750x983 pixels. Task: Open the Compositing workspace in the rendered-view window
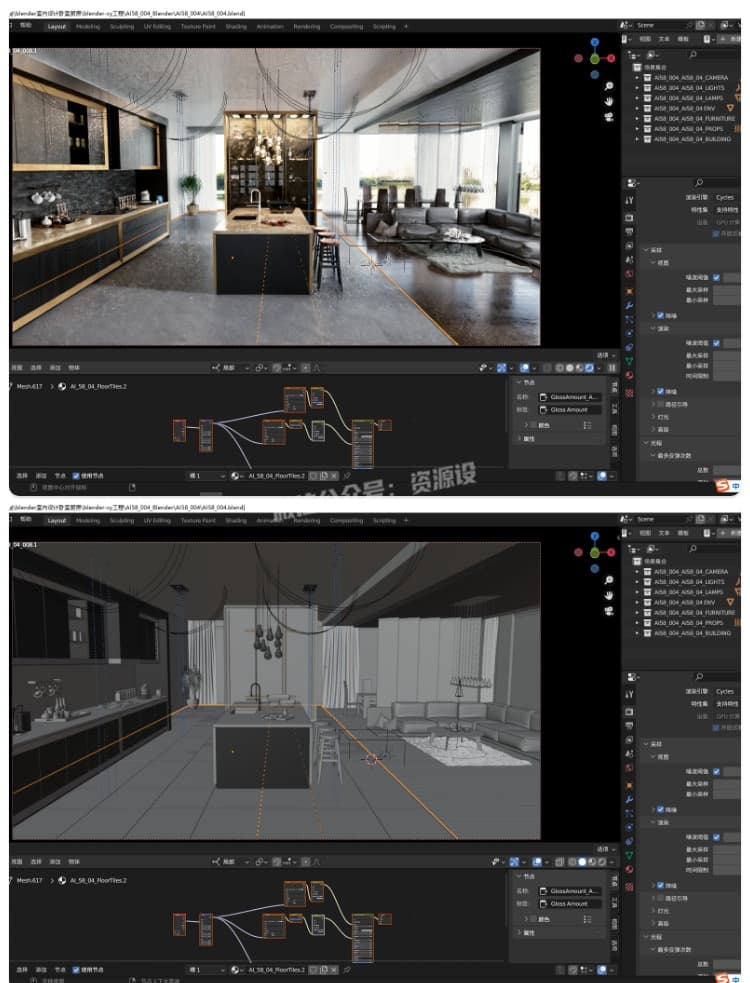point(346,26)
